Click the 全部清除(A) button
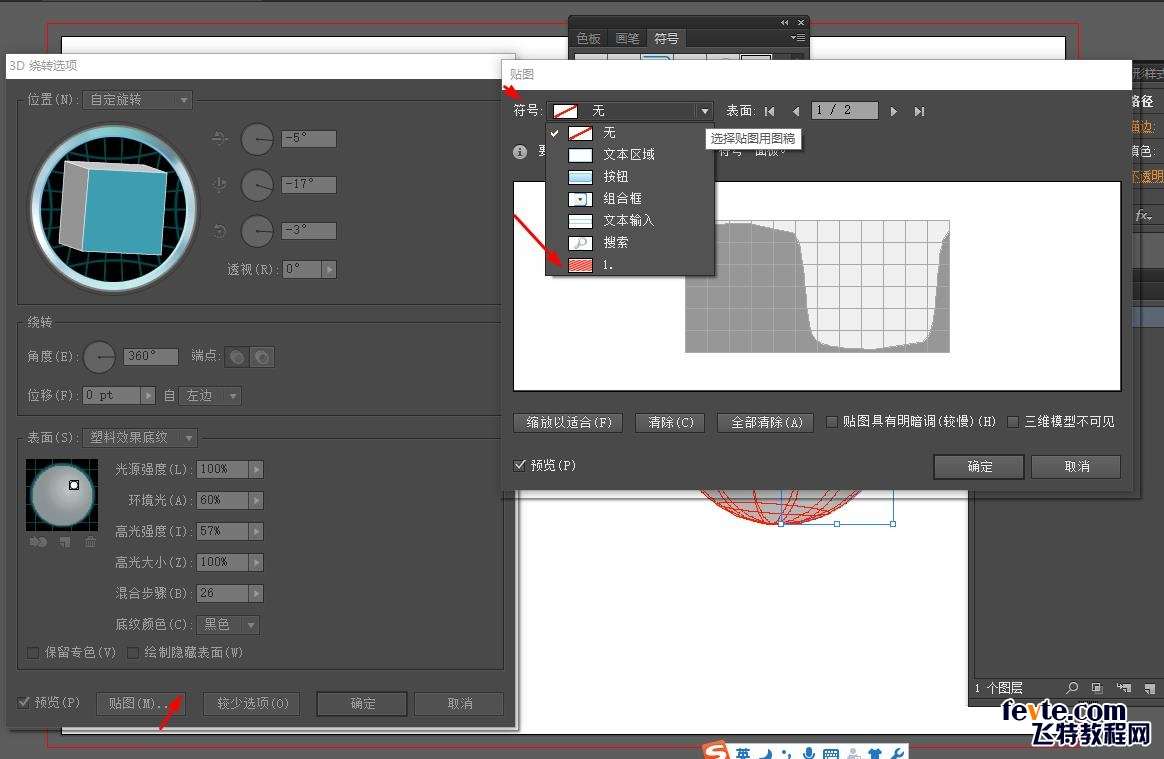 [765, 423]
